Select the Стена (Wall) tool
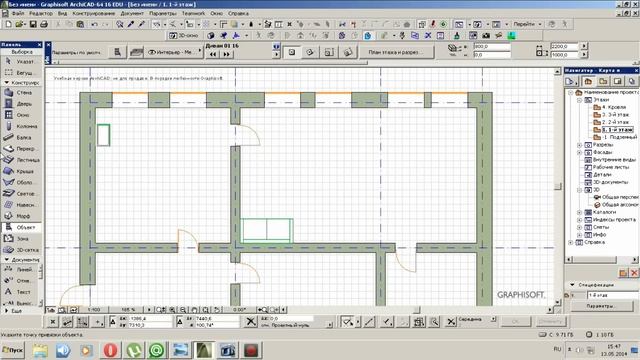Viewport: 640px width, 360px height. coord(21,93)
